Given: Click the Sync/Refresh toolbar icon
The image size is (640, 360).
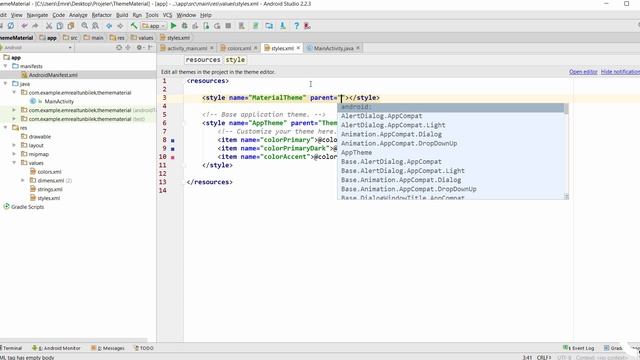Looking at the screenshot, I should click(x=11, y=26).
